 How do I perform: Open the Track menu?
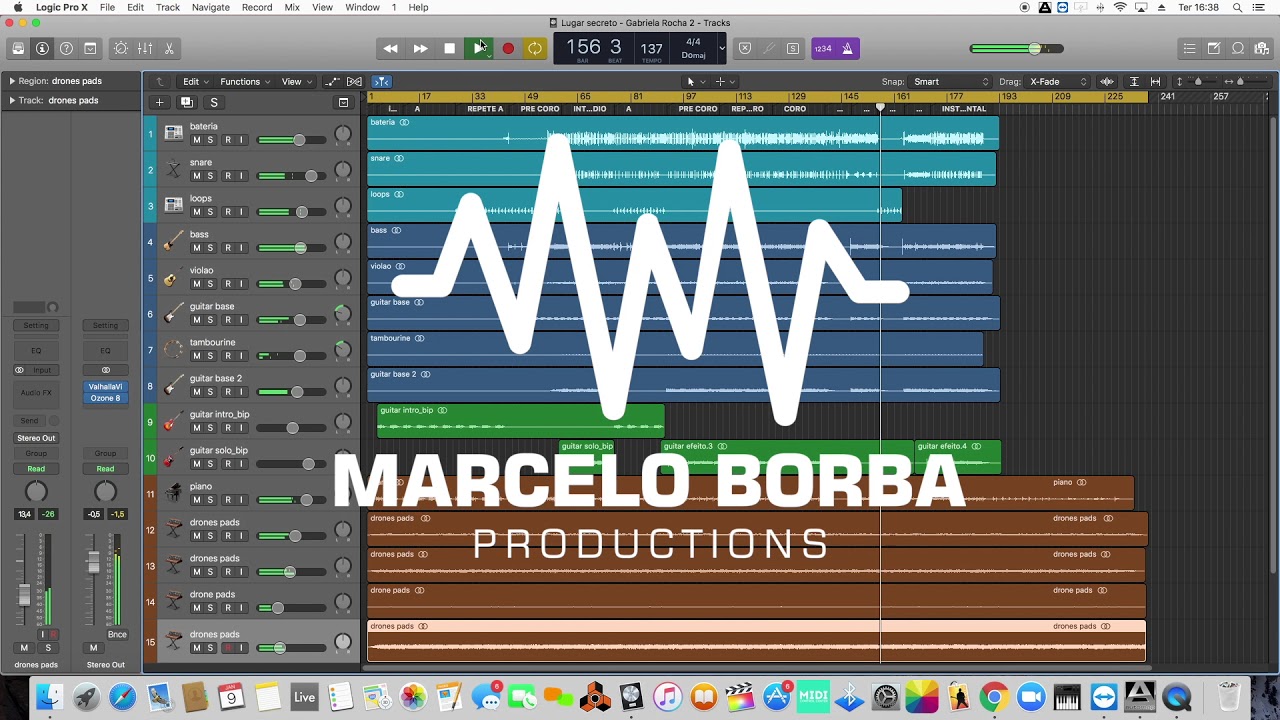click(x=168, y=7)
